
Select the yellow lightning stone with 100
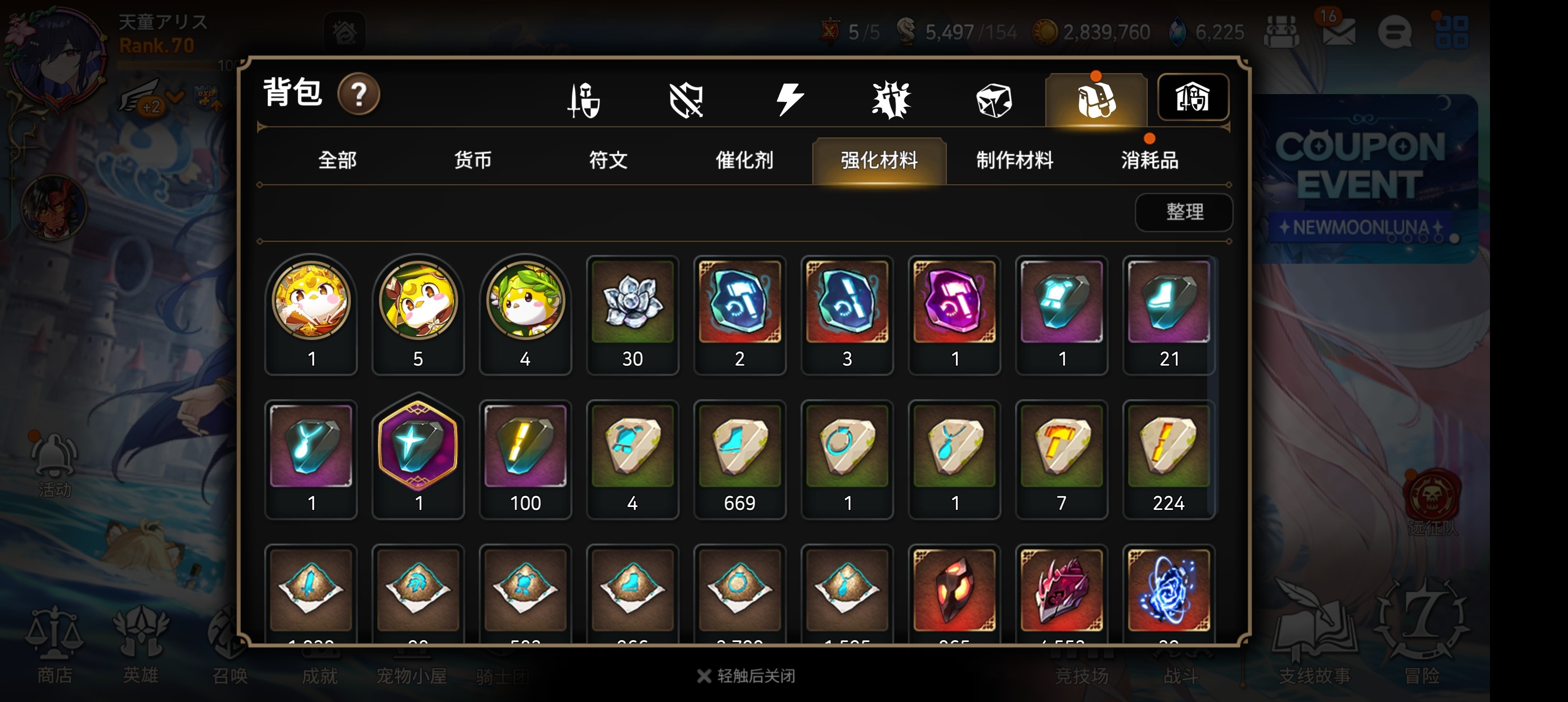[525, 458]
